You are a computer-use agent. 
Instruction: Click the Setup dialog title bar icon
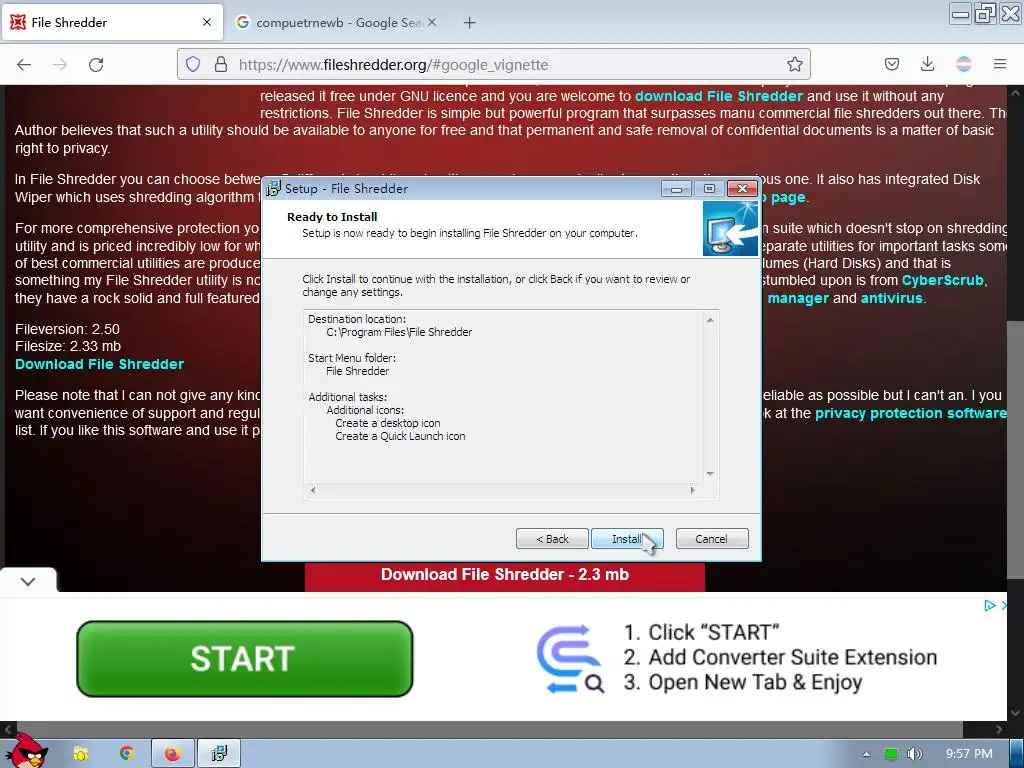pos(274,189)
